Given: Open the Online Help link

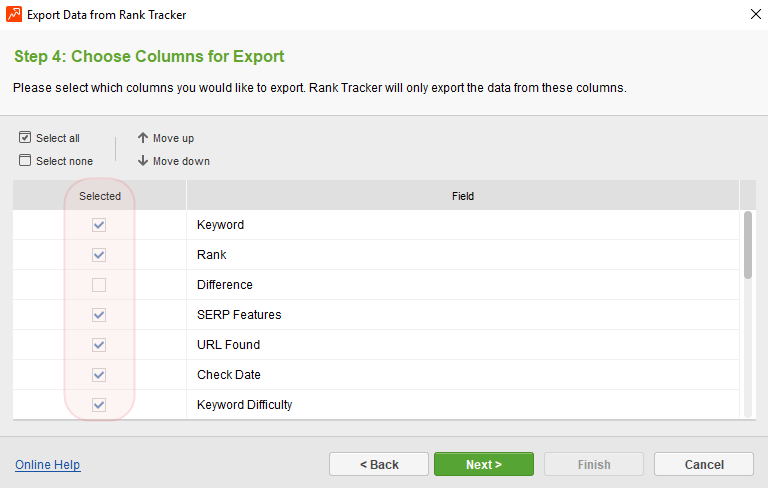Looking at the screenshot, I should tap(48, 464).
